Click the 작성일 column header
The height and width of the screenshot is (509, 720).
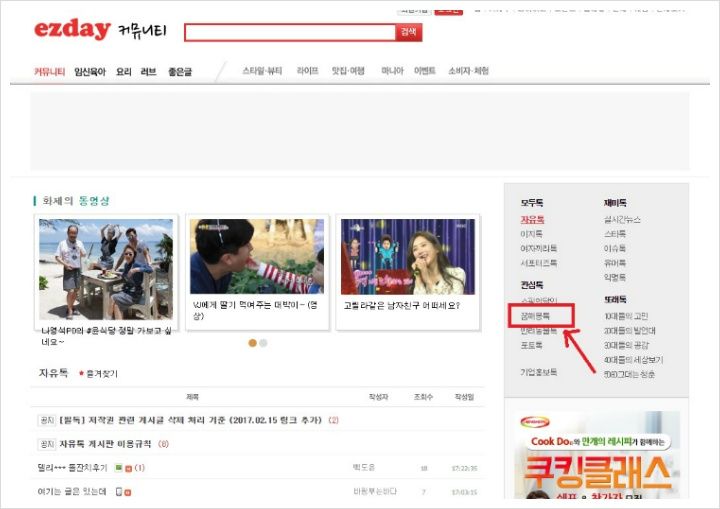coord(464,397)
